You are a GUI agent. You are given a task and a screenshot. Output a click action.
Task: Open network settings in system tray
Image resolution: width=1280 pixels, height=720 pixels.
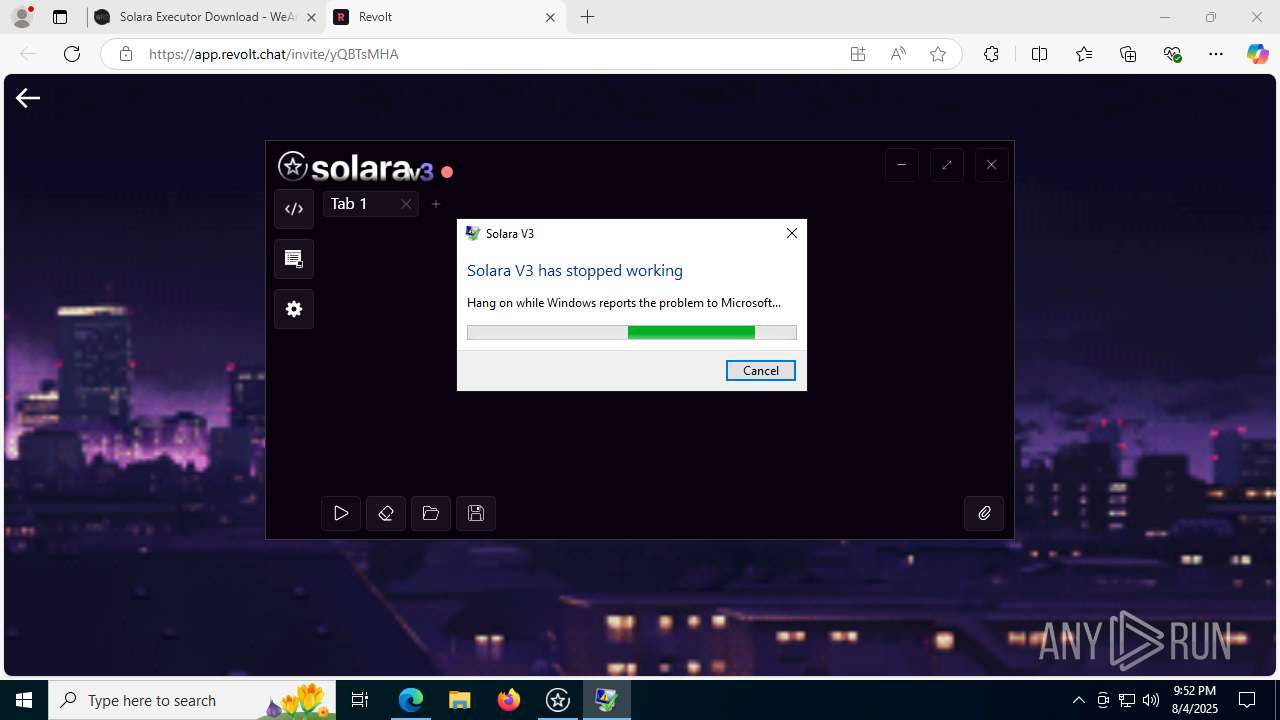pyautogui.click(x=1127, y=700)
